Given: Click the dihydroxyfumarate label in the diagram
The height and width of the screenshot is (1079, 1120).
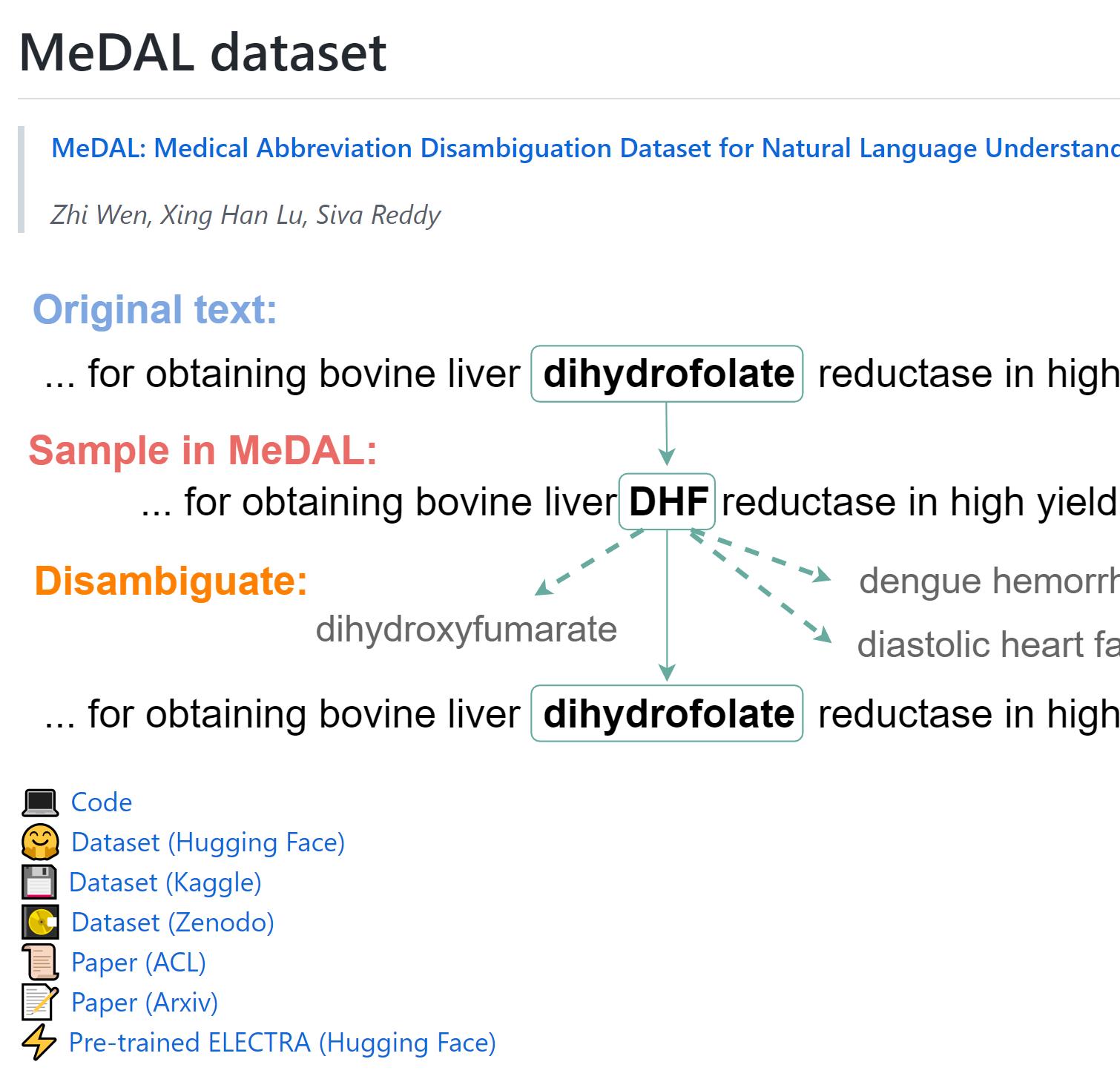Looking at the screenshot, I should 466,630.
